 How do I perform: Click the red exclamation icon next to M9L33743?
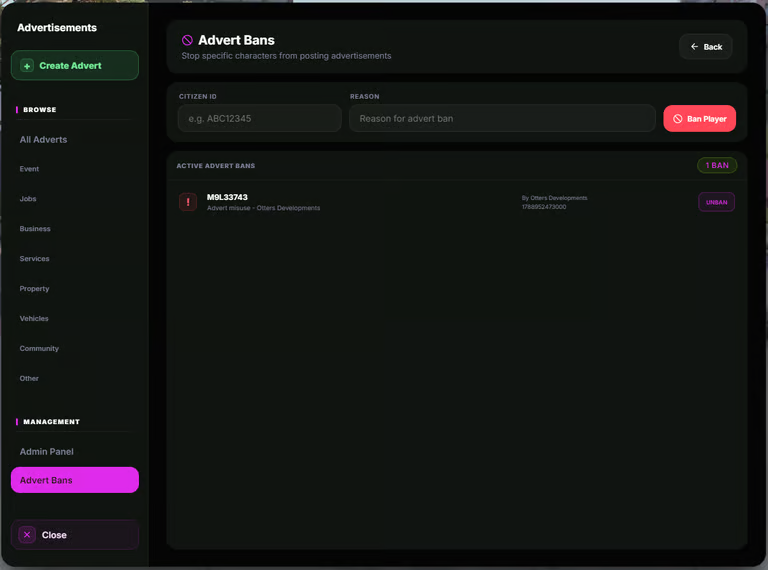(188, 202)
